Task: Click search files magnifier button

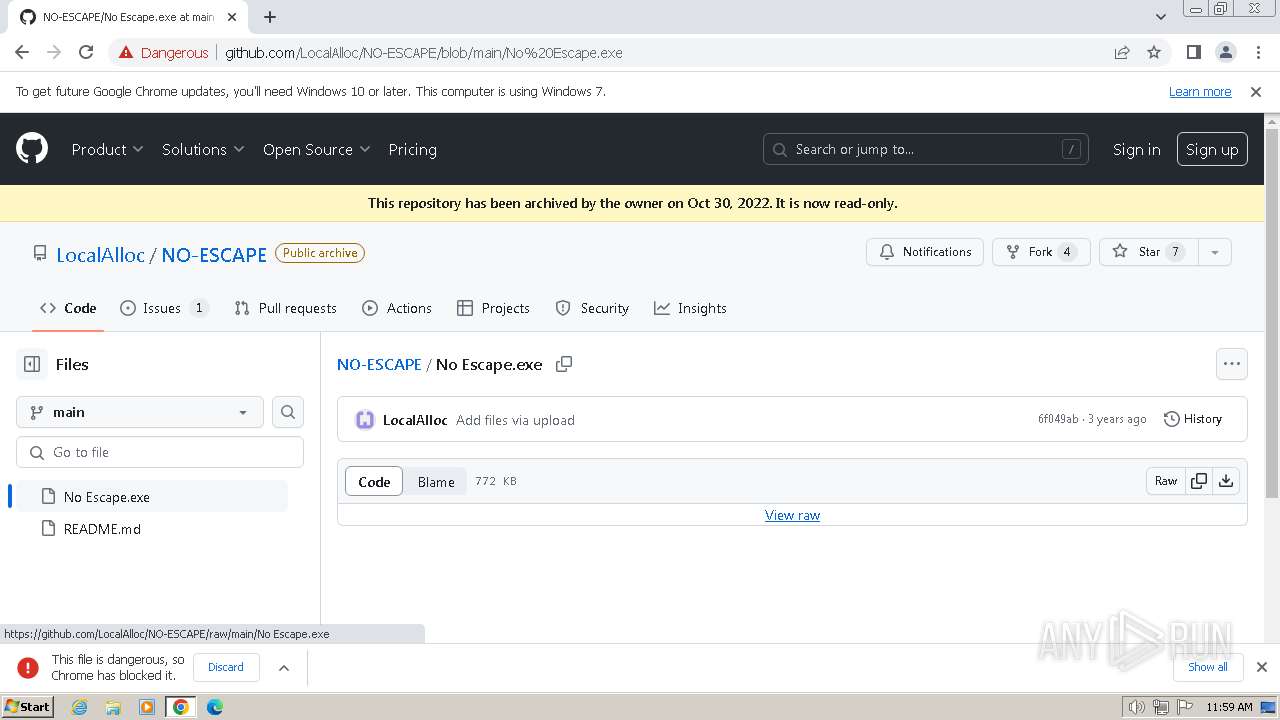Action: pyautogui.click(x=288, y=412)
